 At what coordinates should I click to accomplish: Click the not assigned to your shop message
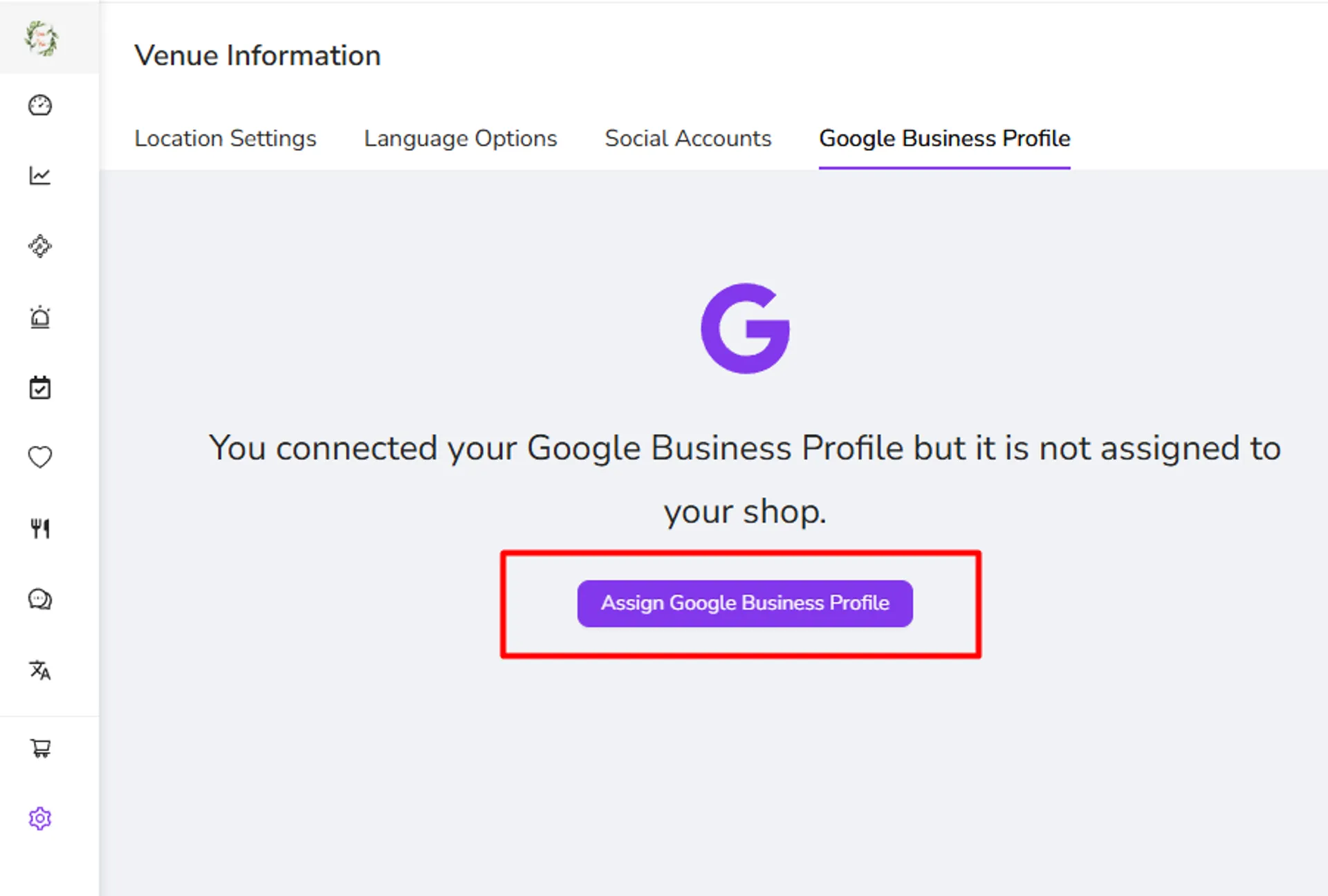pos(745,480)
